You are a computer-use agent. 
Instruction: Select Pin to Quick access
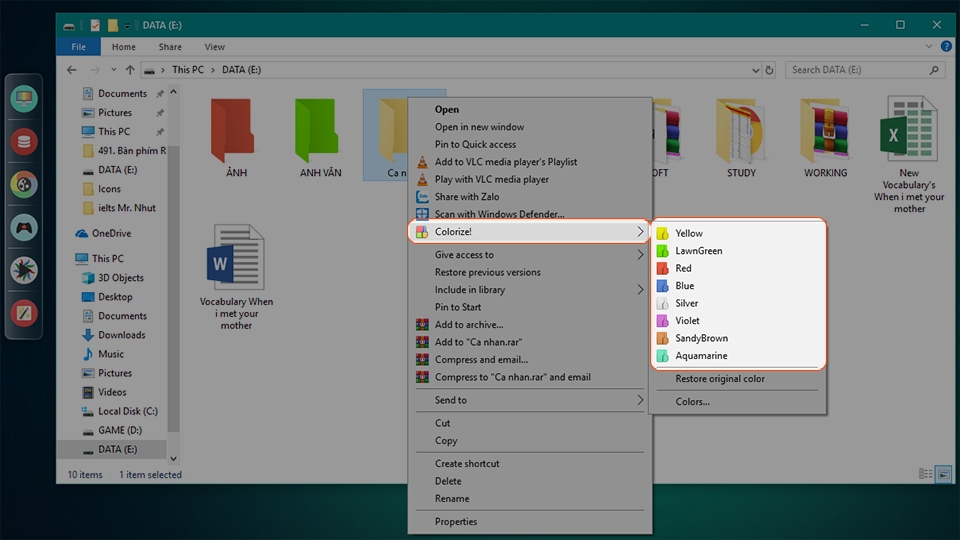tap(475, 144)
